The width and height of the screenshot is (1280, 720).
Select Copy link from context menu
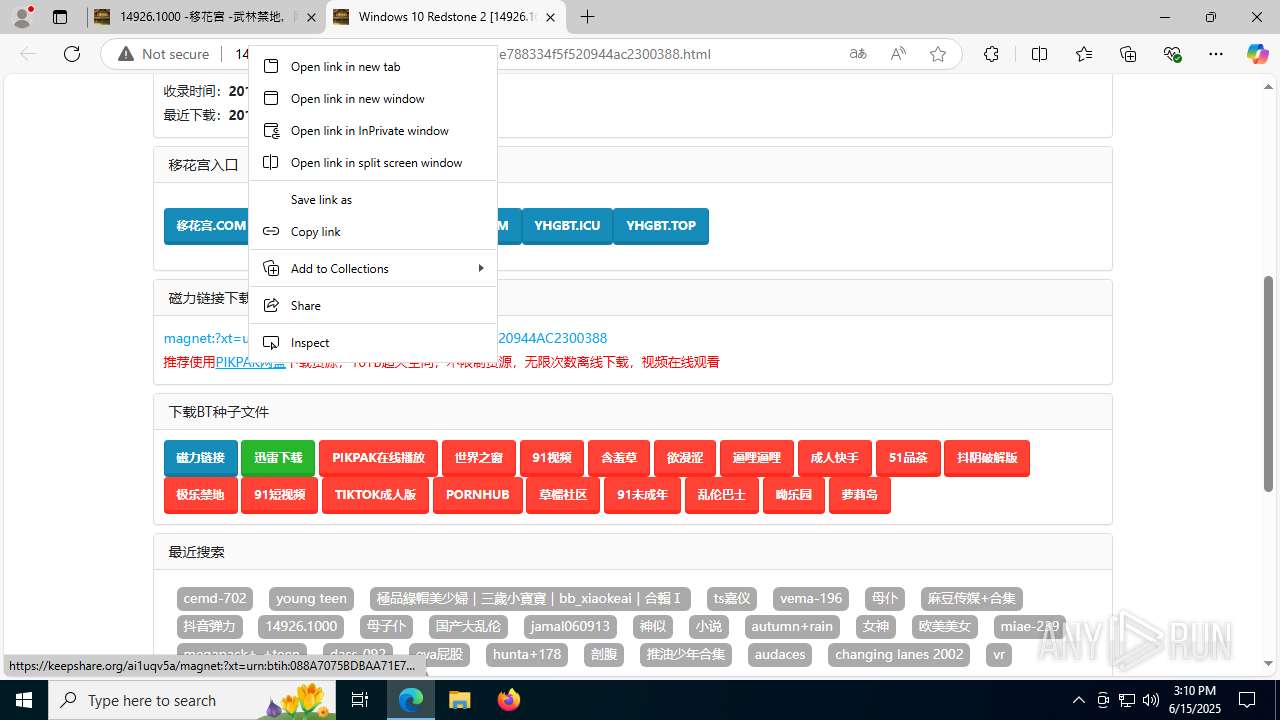(x=372, y=231)
